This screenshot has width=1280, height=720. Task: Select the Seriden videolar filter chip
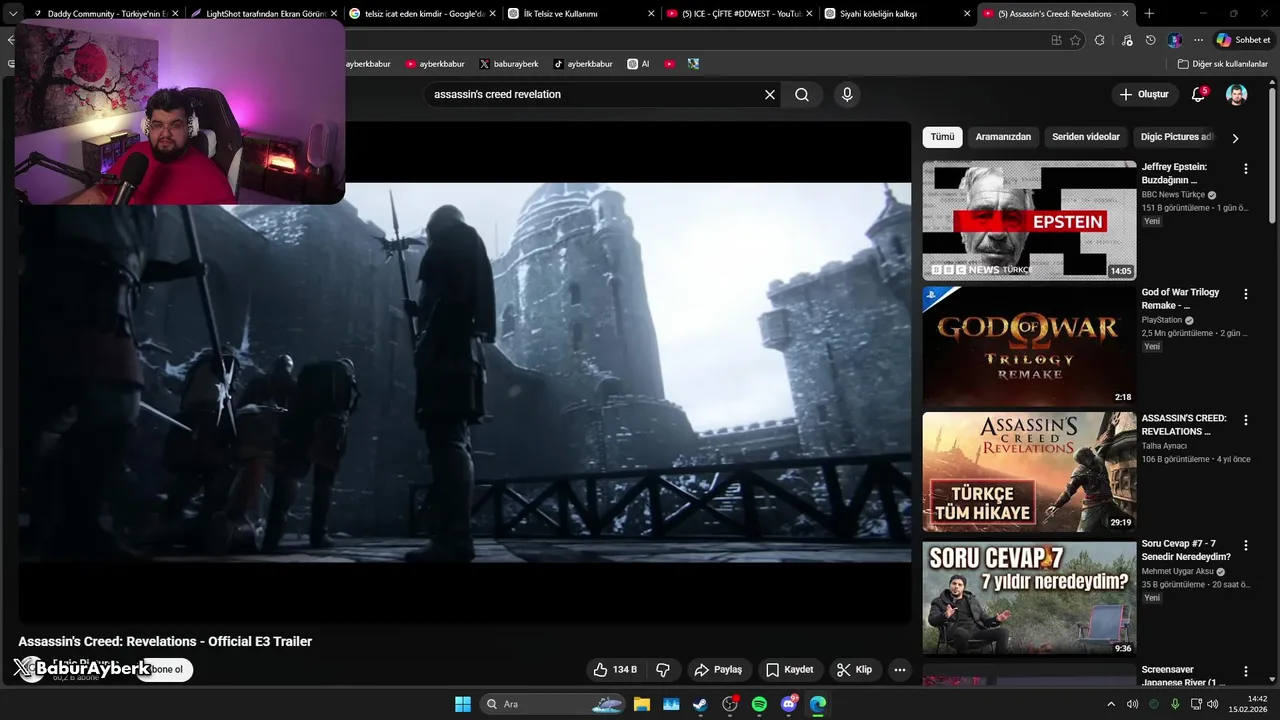(1086, 137)
